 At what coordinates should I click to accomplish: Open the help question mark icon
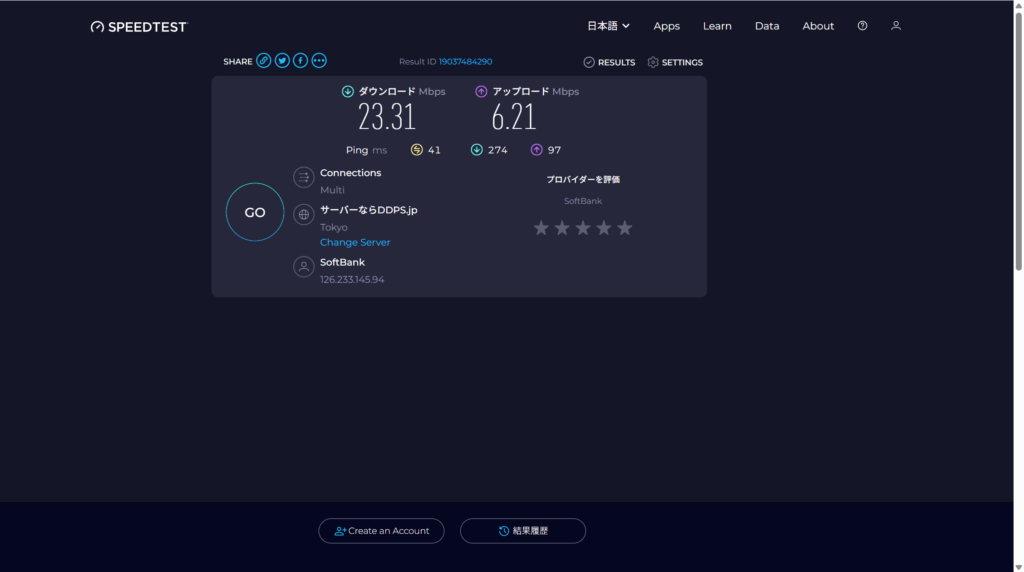click(x=862, y=26)
